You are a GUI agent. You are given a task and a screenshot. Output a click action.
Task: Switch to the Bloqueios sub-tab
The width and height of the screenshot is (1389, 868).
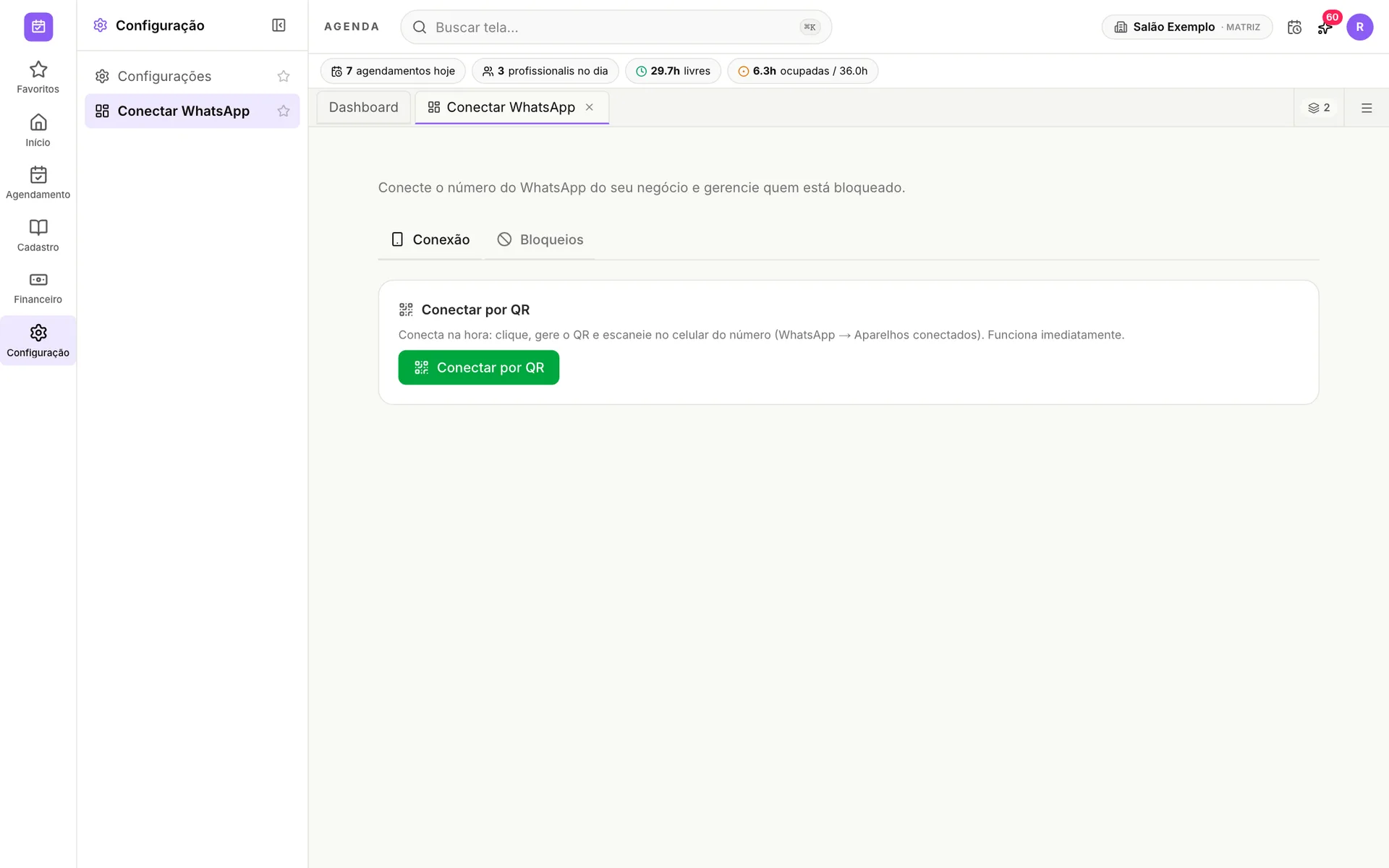(540, 239)
